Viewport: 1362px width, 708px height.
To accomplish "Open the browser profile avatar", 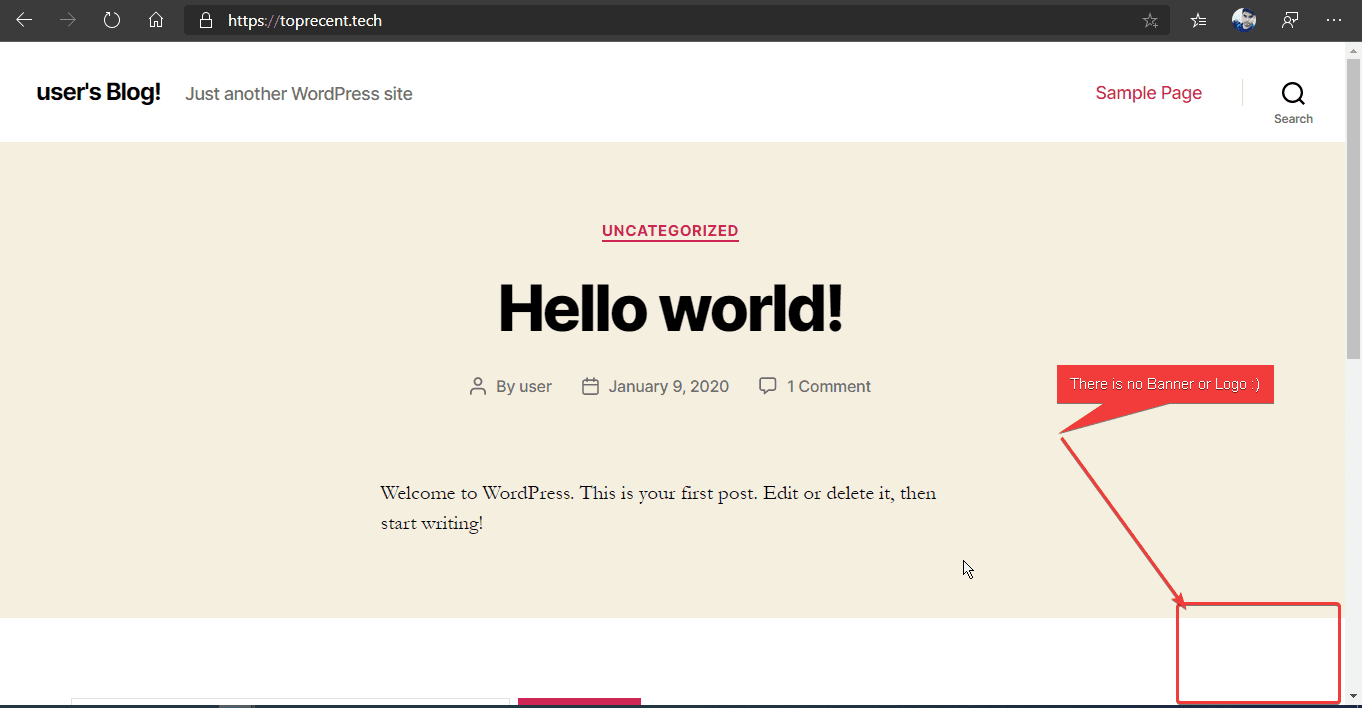I will click(1244, 19).
